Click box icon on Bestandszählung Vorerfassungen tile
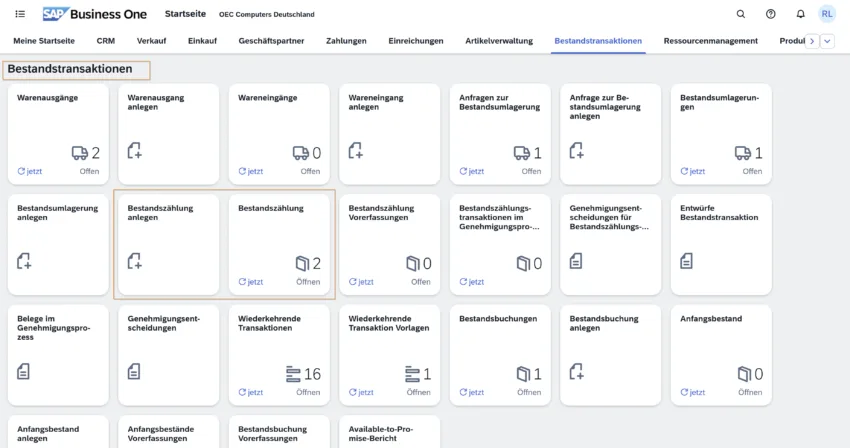Image resolution: width=850 pixels, height=448 pixels. point(413,264)
